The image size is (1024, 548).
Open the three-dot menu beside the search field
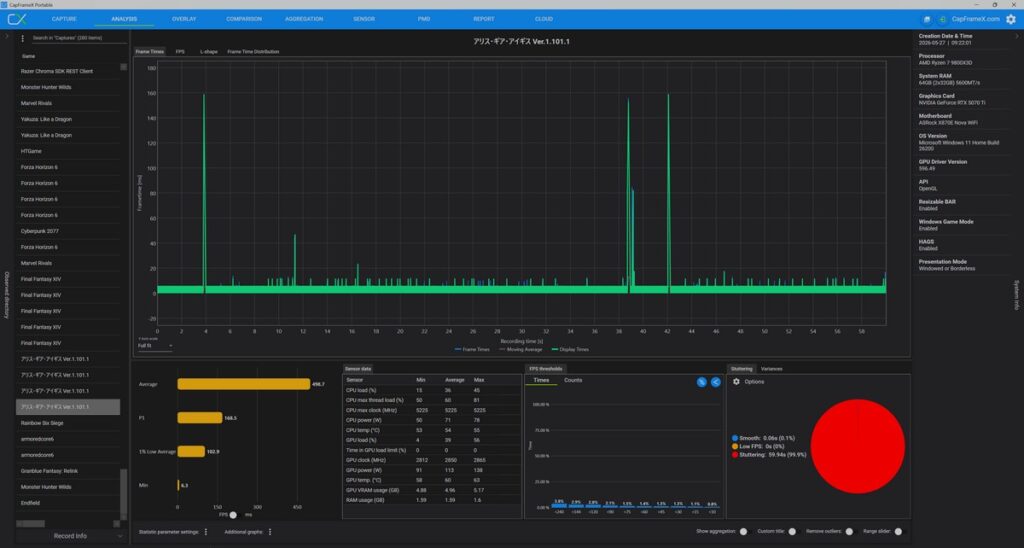click(22, 39)
